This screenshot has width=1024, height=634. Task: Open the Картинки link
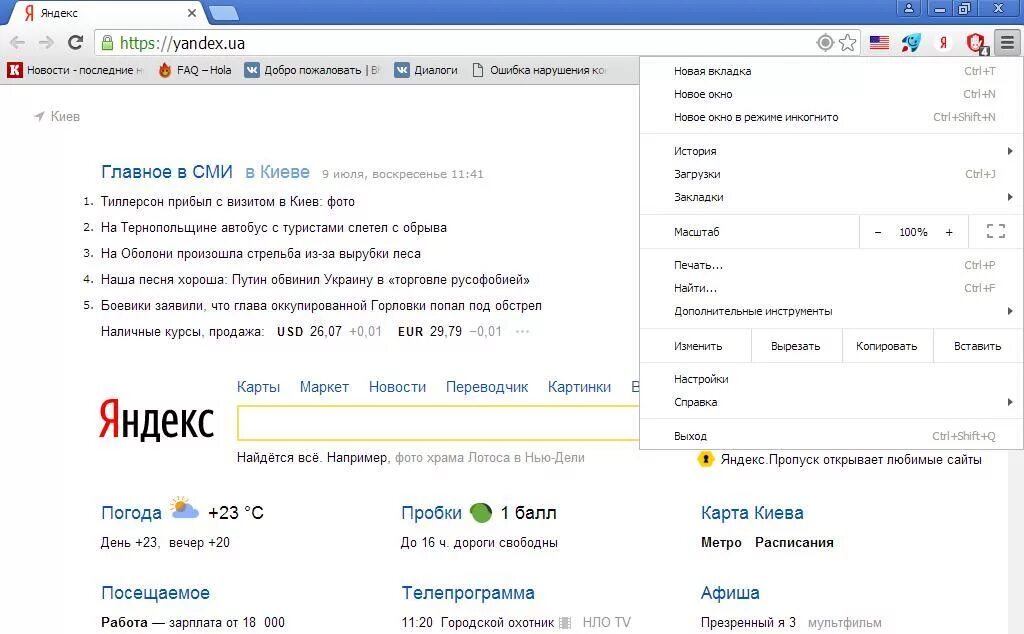[x=579, y=387]
